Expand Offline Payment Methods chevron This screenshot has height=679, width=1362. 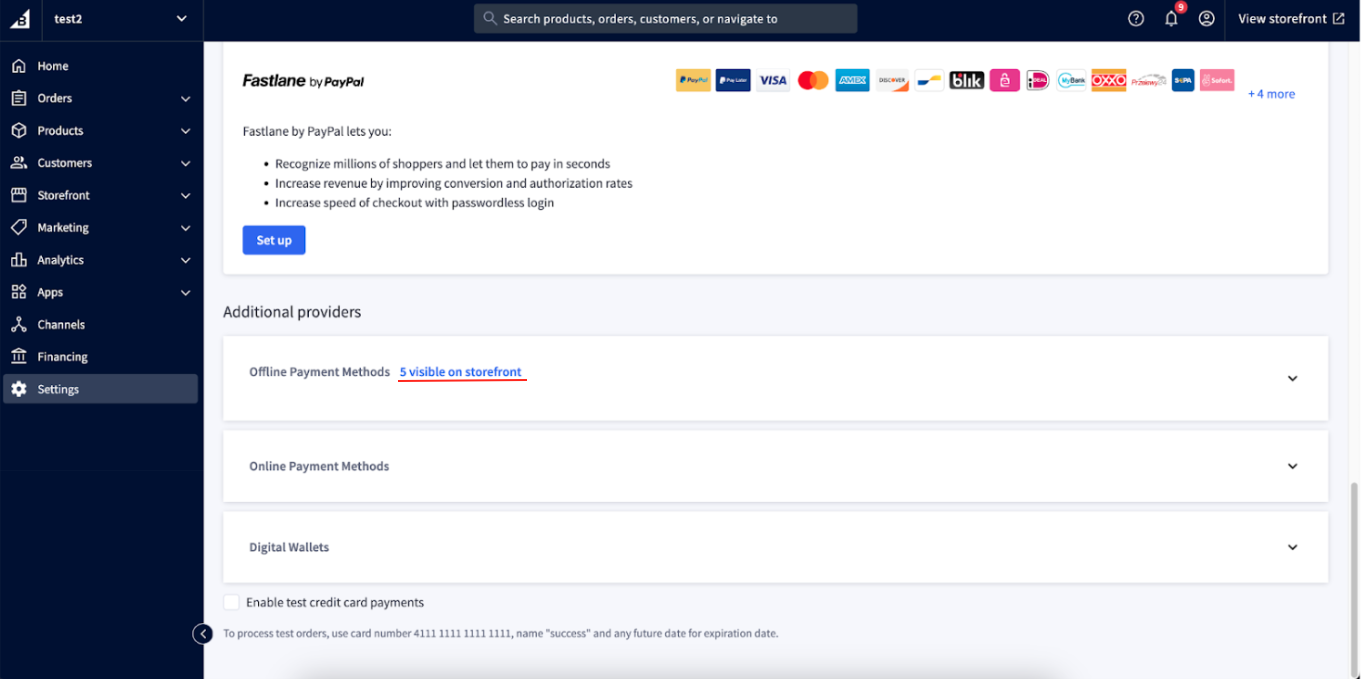click(1292, 379)
